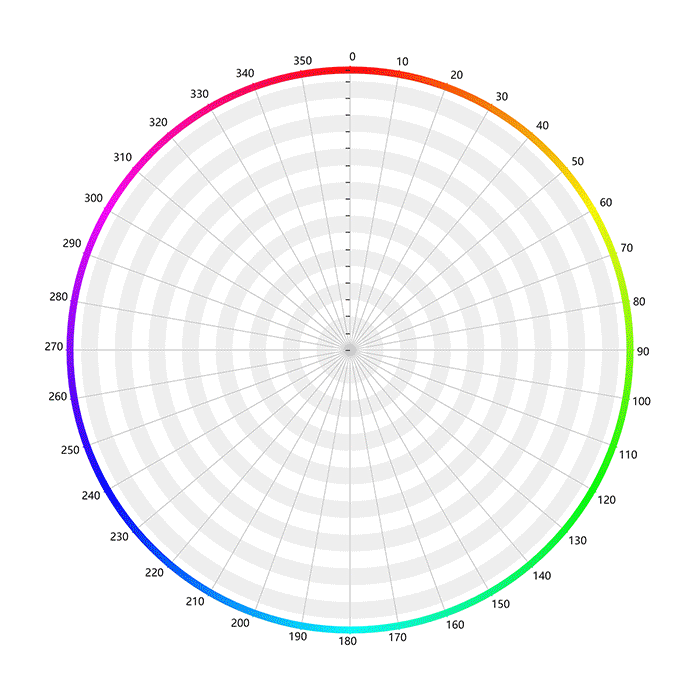Pick magenta on hue ring near 300 degrees
Viewport: 700px width, 700px height.
click(x=108, y=210)
